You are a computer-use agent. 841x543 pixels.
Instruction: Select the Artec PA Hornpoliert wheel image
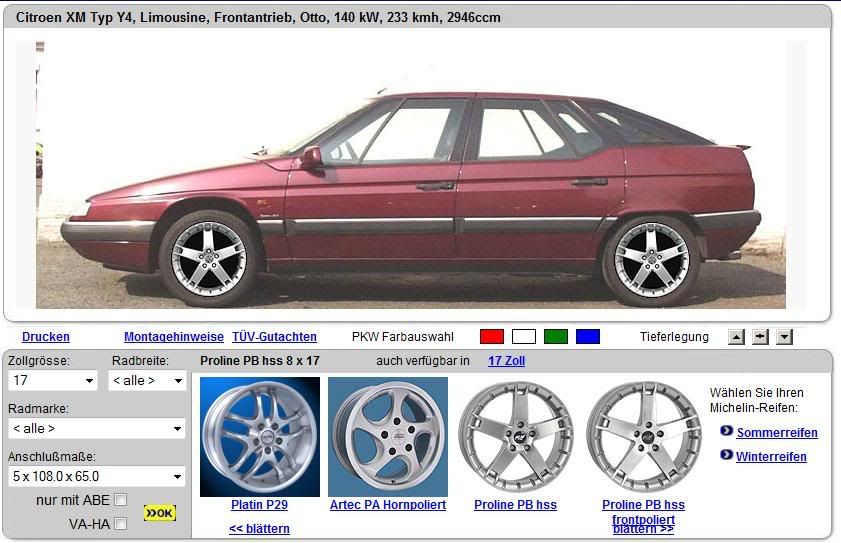click(x=388, y=437)
